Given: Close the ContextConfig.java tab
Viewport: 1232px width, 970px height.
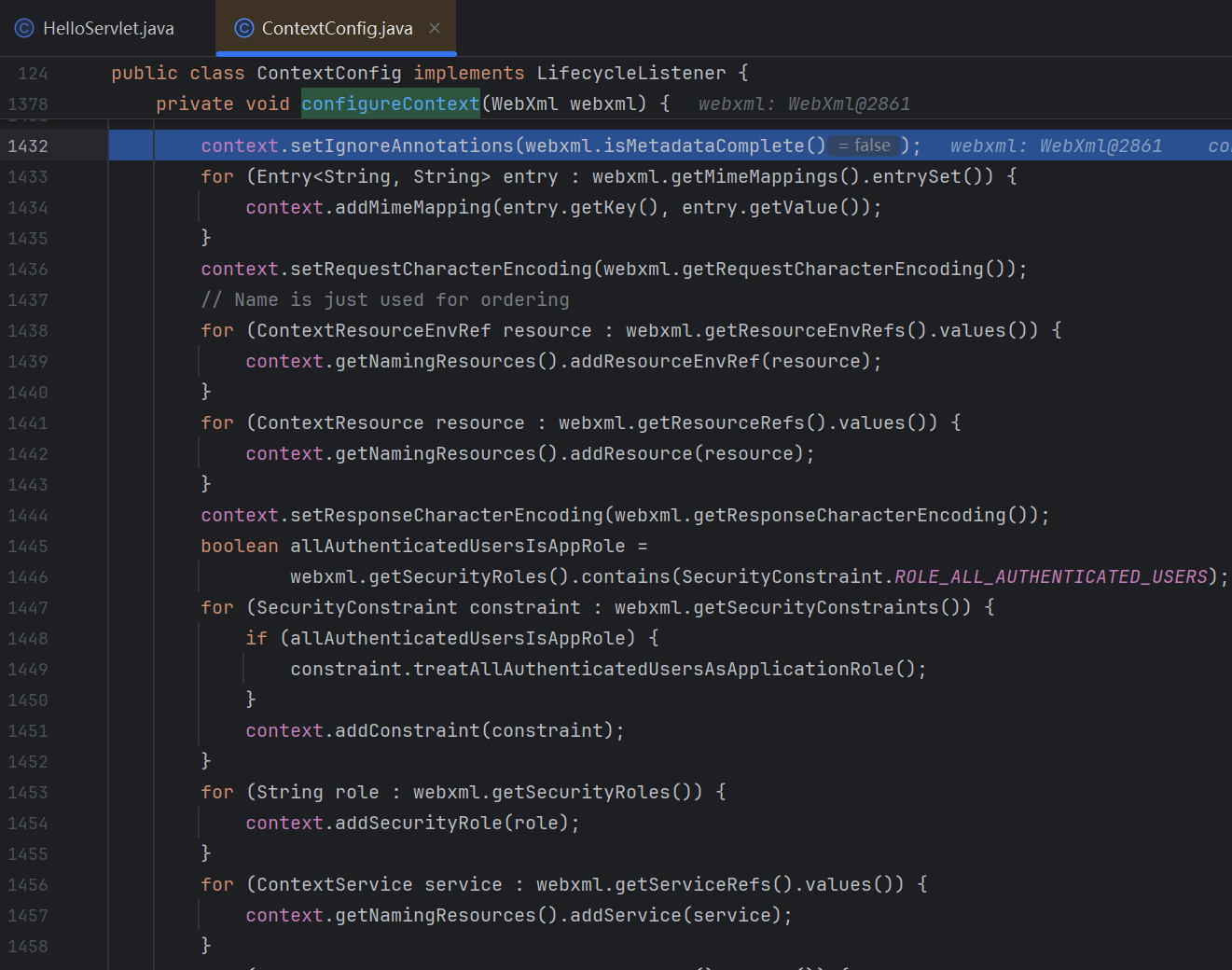Looking at the screenshot, I should (435, 28).
